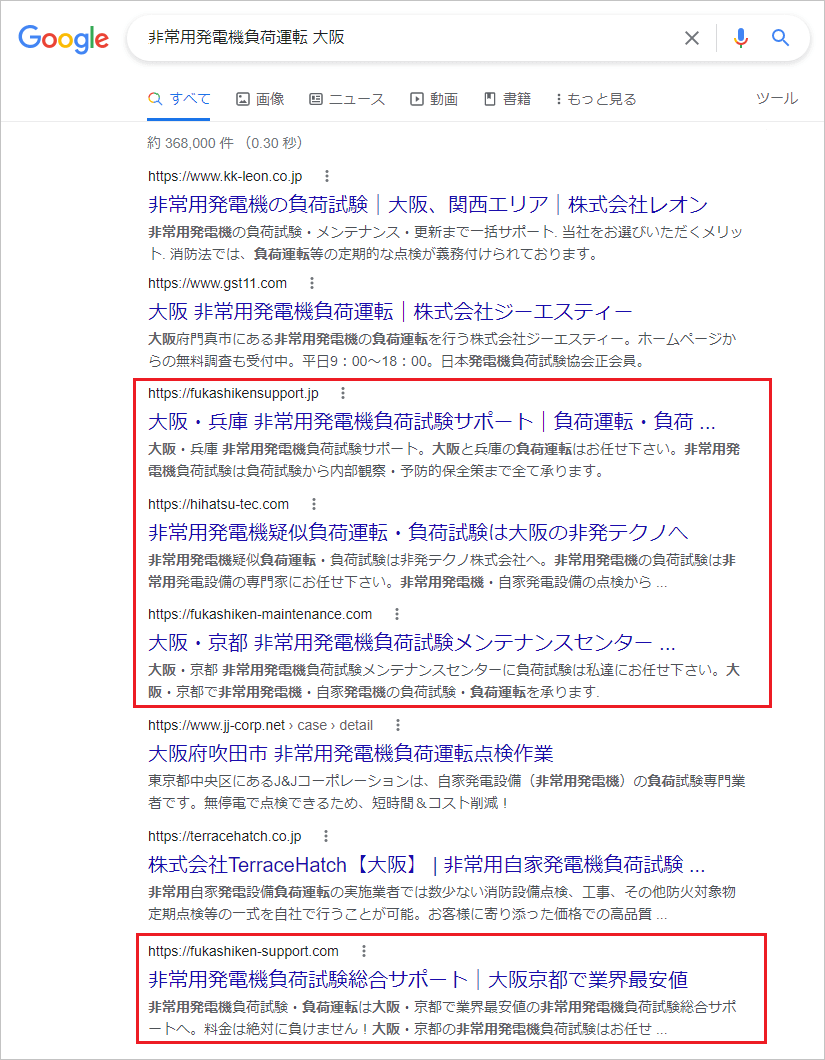The width and height of the screenshot is (825, 1060).
Task: Open the 株式会社レオン result title link
Action: point(427,204)
